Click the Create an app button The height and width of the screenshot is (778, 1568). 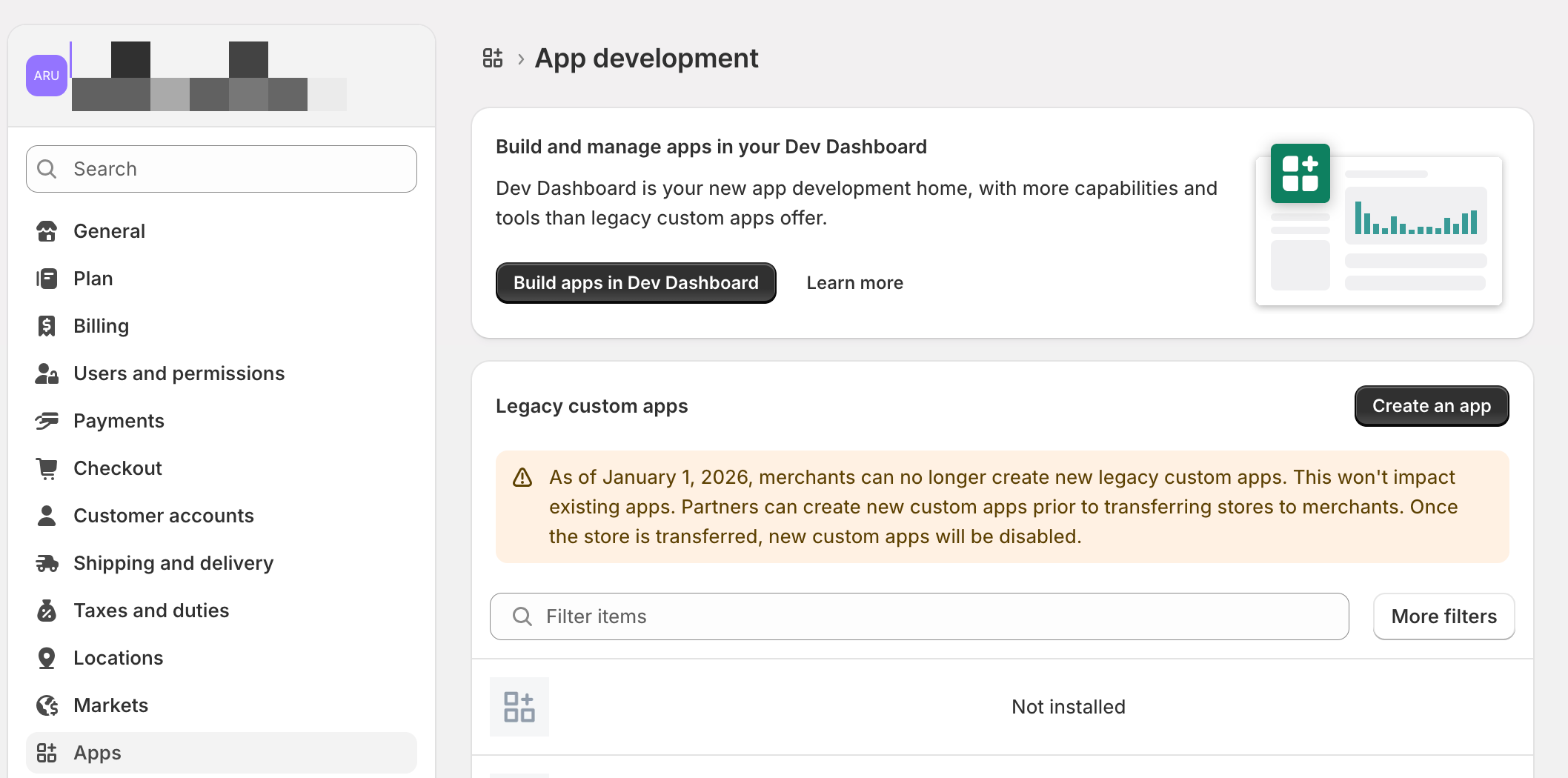(1432, 406)
